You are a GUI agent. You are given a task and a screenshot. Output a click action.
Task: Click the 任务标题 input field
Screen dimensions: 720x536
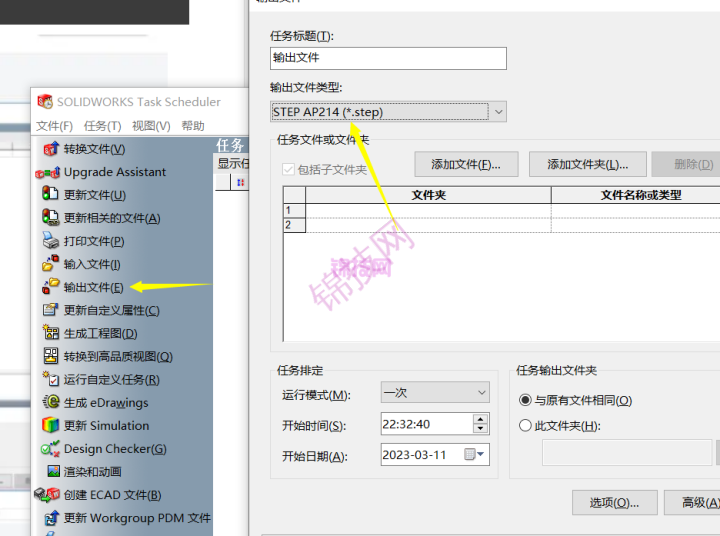click(388, 58)
